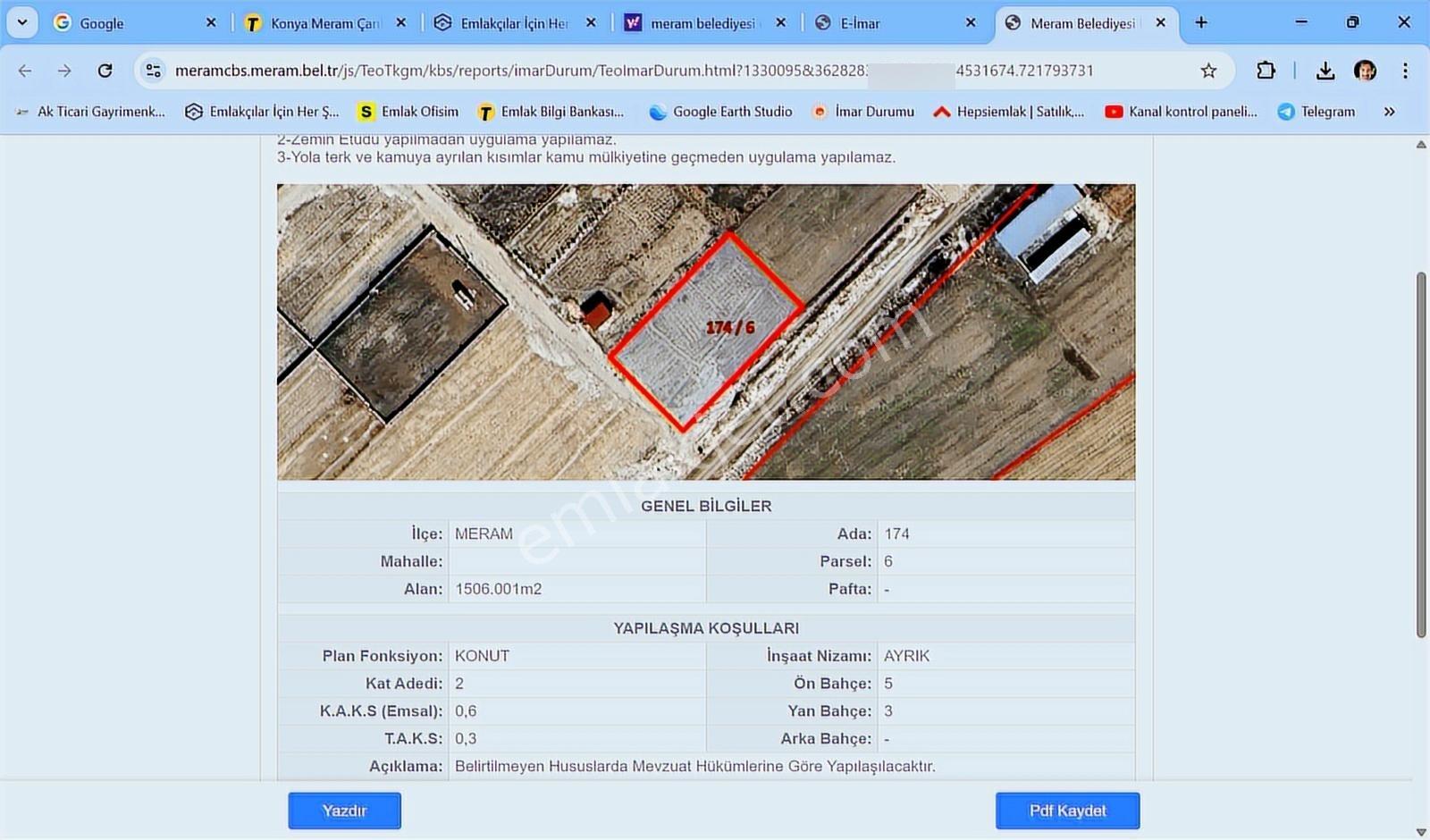Open Emlakçılar İçin Her Ş... bookmark
This screenshot has height=840, width=1430.
262,112
